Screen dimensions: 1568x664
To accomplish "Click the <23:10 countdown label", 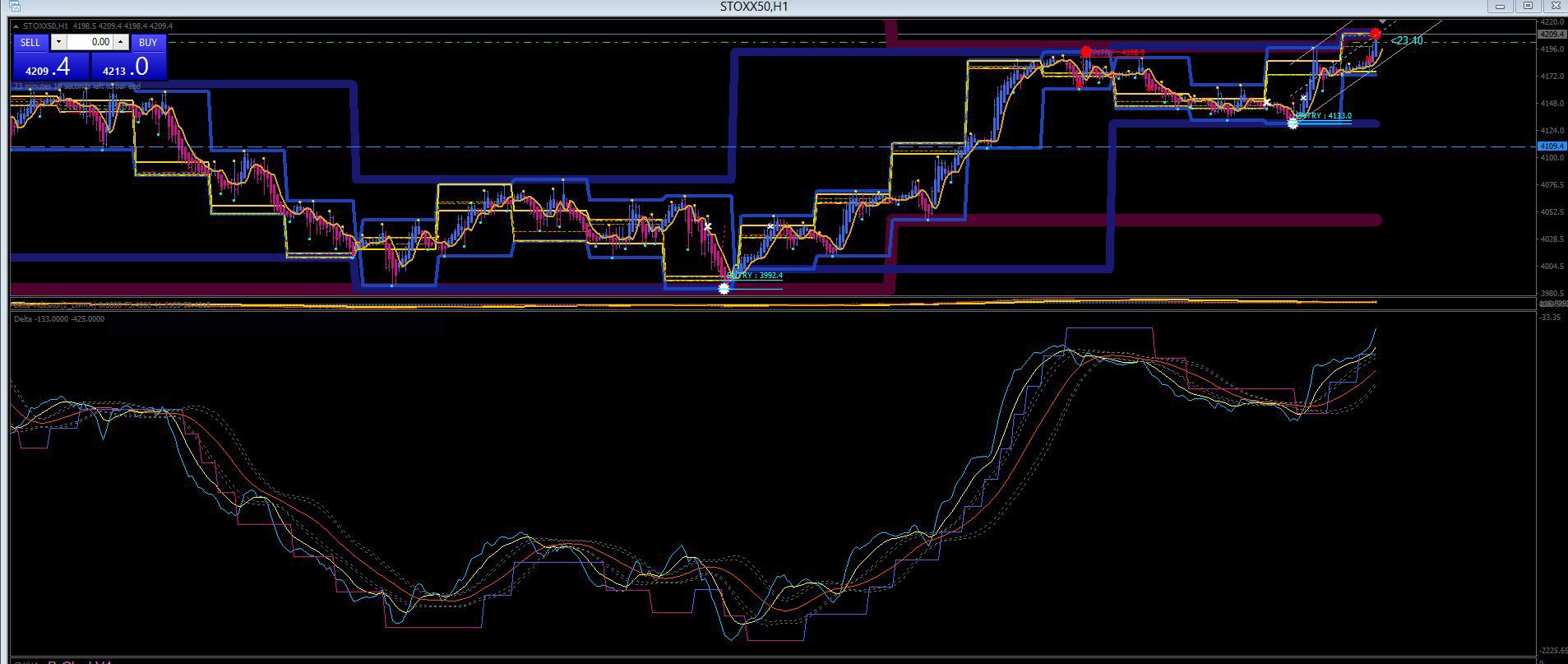I will click(x=1407, y=40).
